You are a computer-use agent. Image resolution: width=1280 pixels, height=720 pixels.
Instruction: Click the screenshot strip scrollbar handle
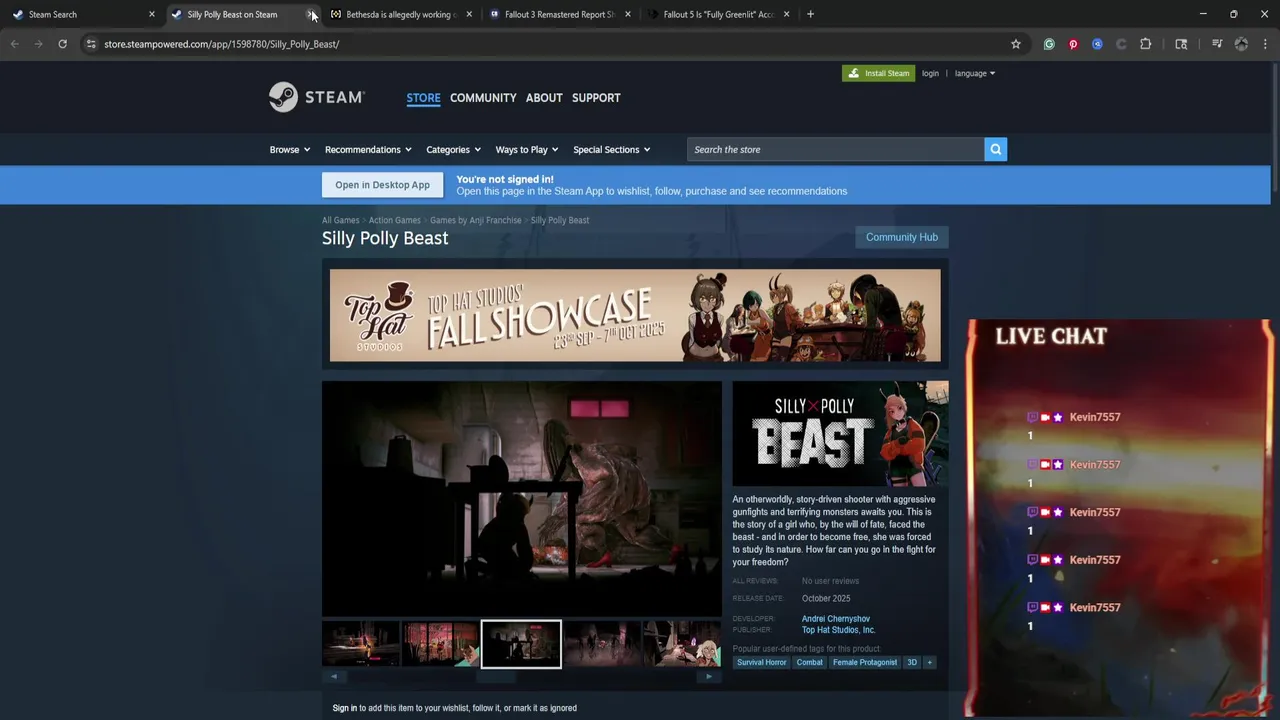tap(496, 677)
